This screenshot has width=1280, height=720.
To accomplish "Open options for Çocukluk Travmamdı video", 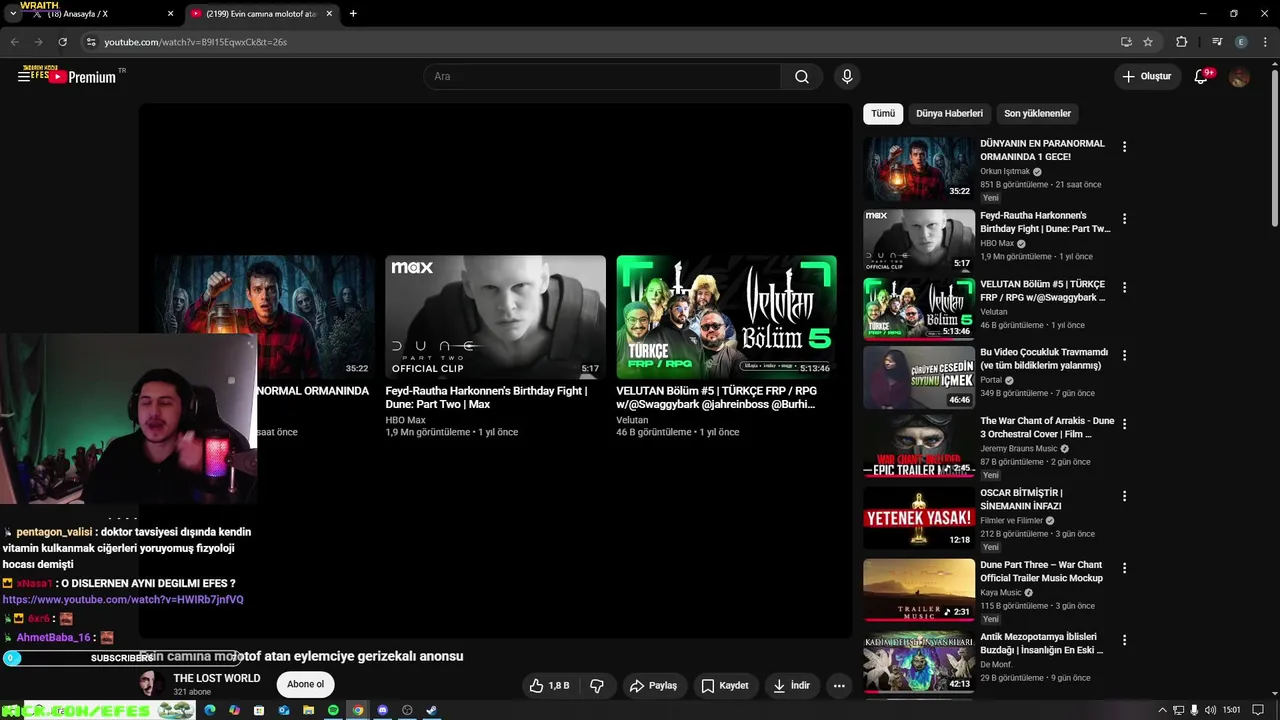I will click(x=1124, y=355).
